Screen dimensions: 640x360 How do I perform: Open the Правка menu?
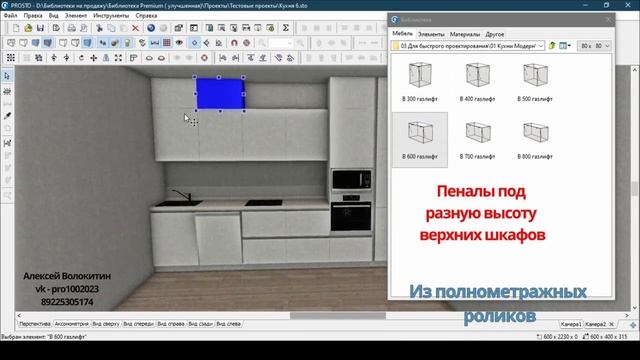tap(33, 16)
